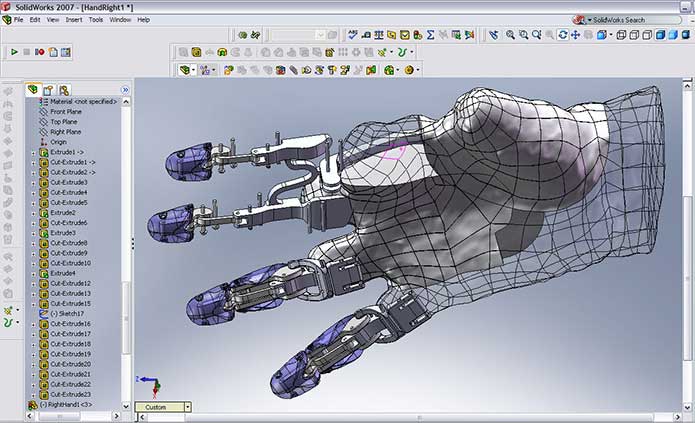
Task: Click the Previous View icon
Action: [x=494, y=35]
